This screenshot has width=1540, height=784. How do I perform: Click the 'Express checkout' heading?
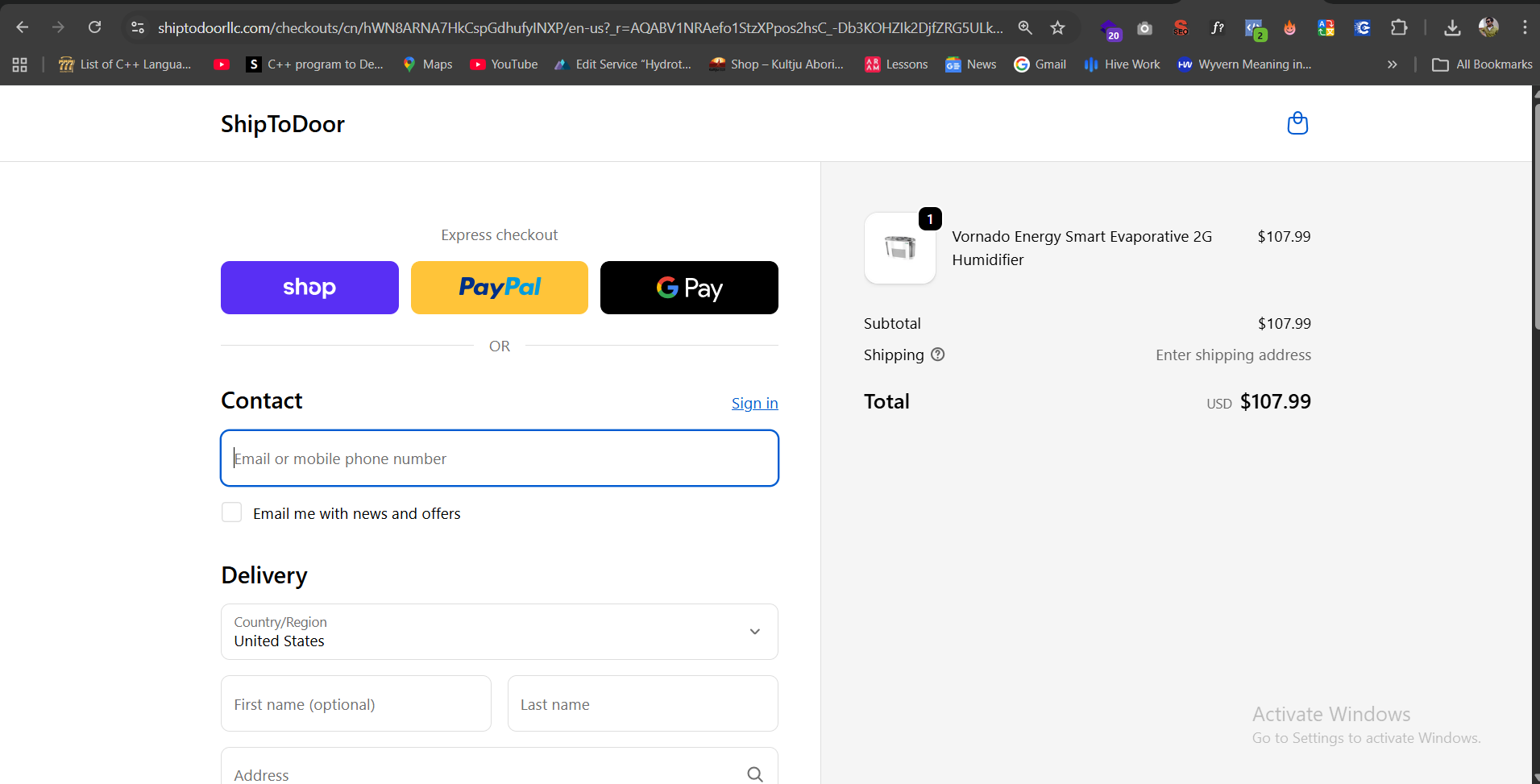500,235
